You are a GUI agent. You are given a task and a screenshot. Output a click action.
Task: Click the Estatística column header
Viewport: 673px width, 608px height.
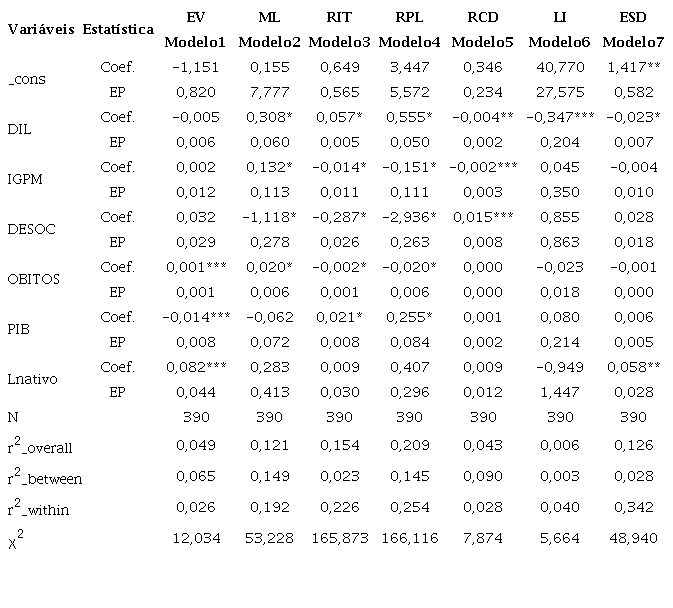[118, 29]
